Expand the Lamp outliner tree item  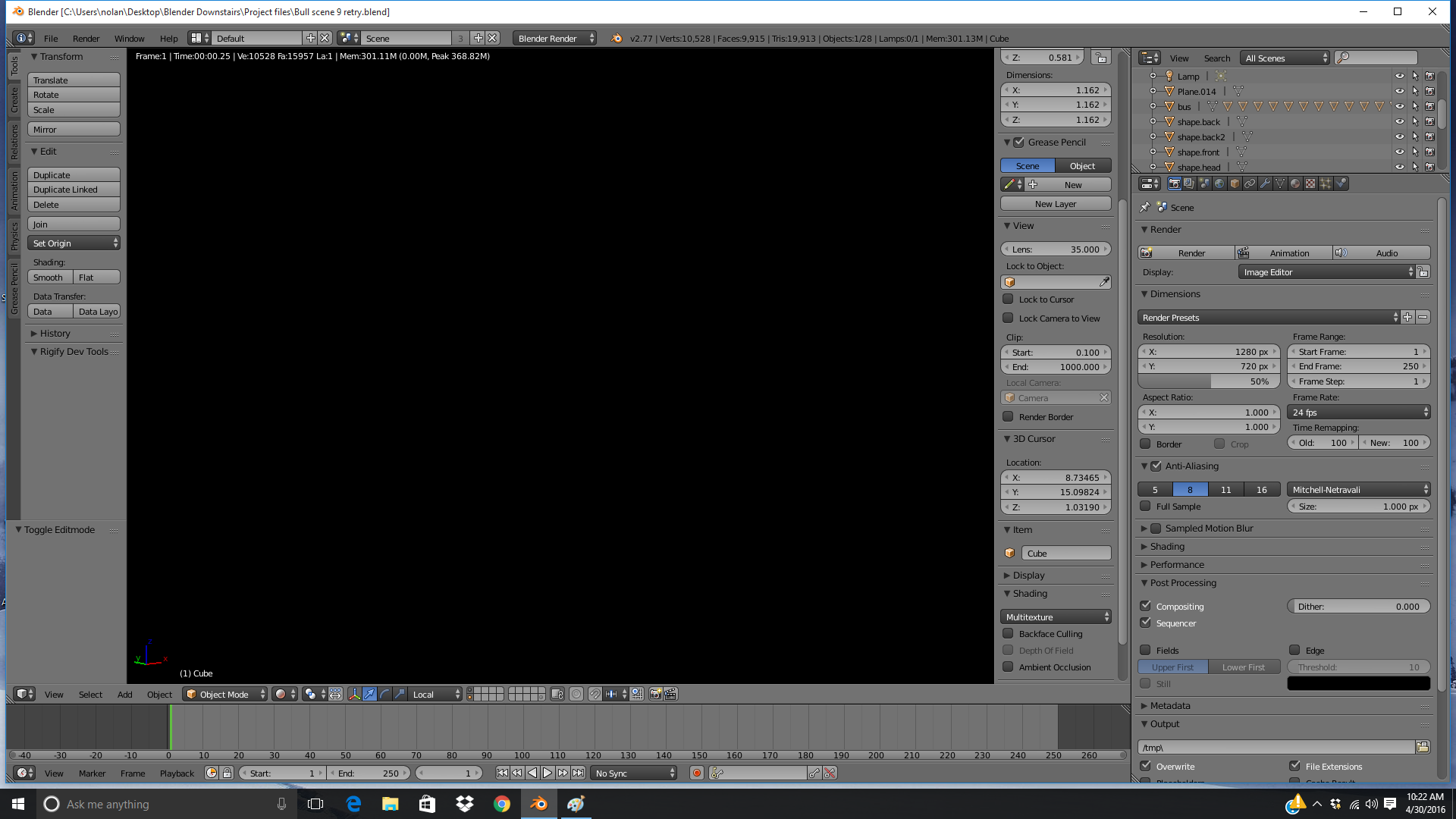pyautogui.click(x=1153, y=76)
